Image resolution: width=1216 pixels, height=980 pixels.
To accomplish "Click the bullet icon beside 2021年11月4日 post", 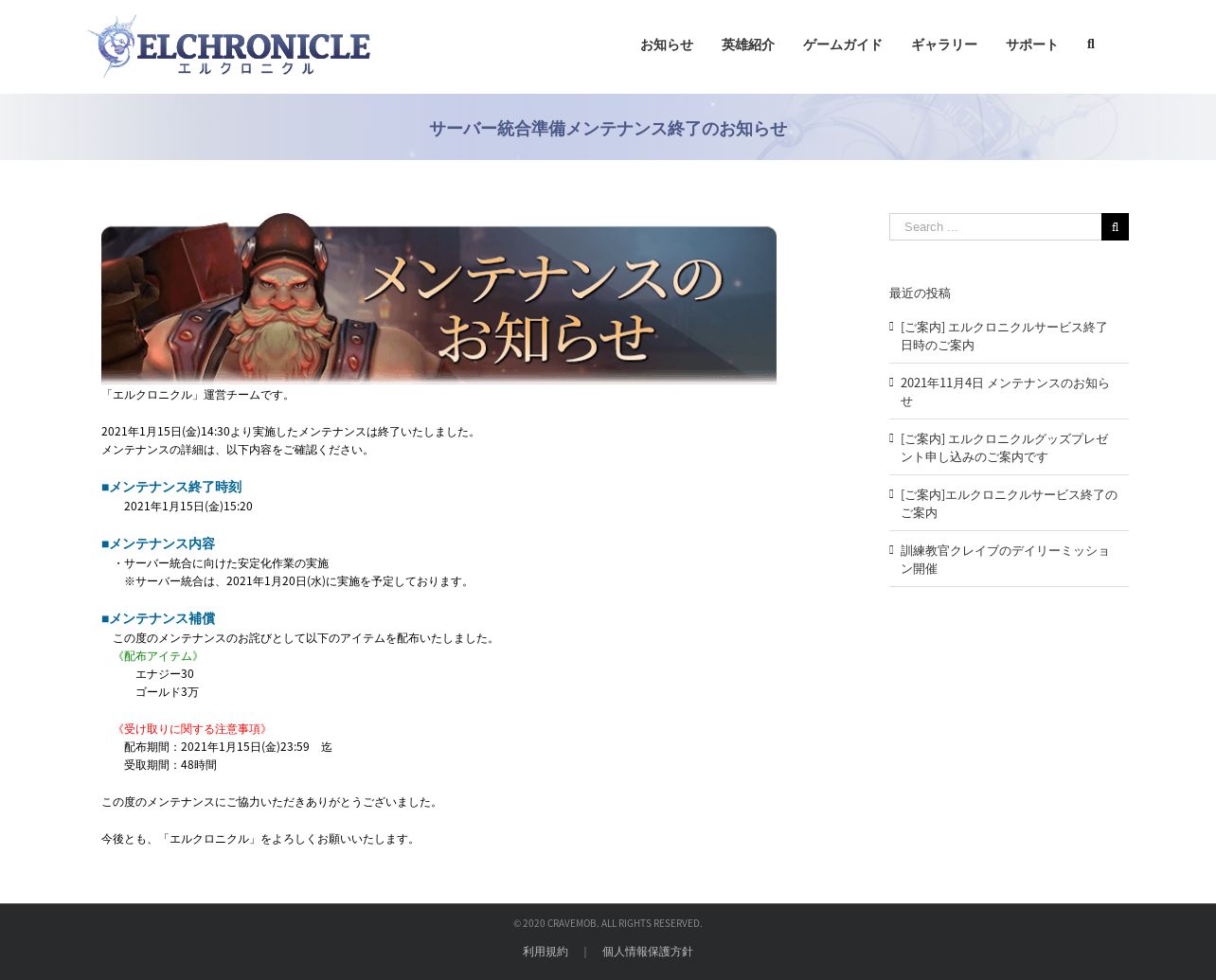I will tap(892, 382).
